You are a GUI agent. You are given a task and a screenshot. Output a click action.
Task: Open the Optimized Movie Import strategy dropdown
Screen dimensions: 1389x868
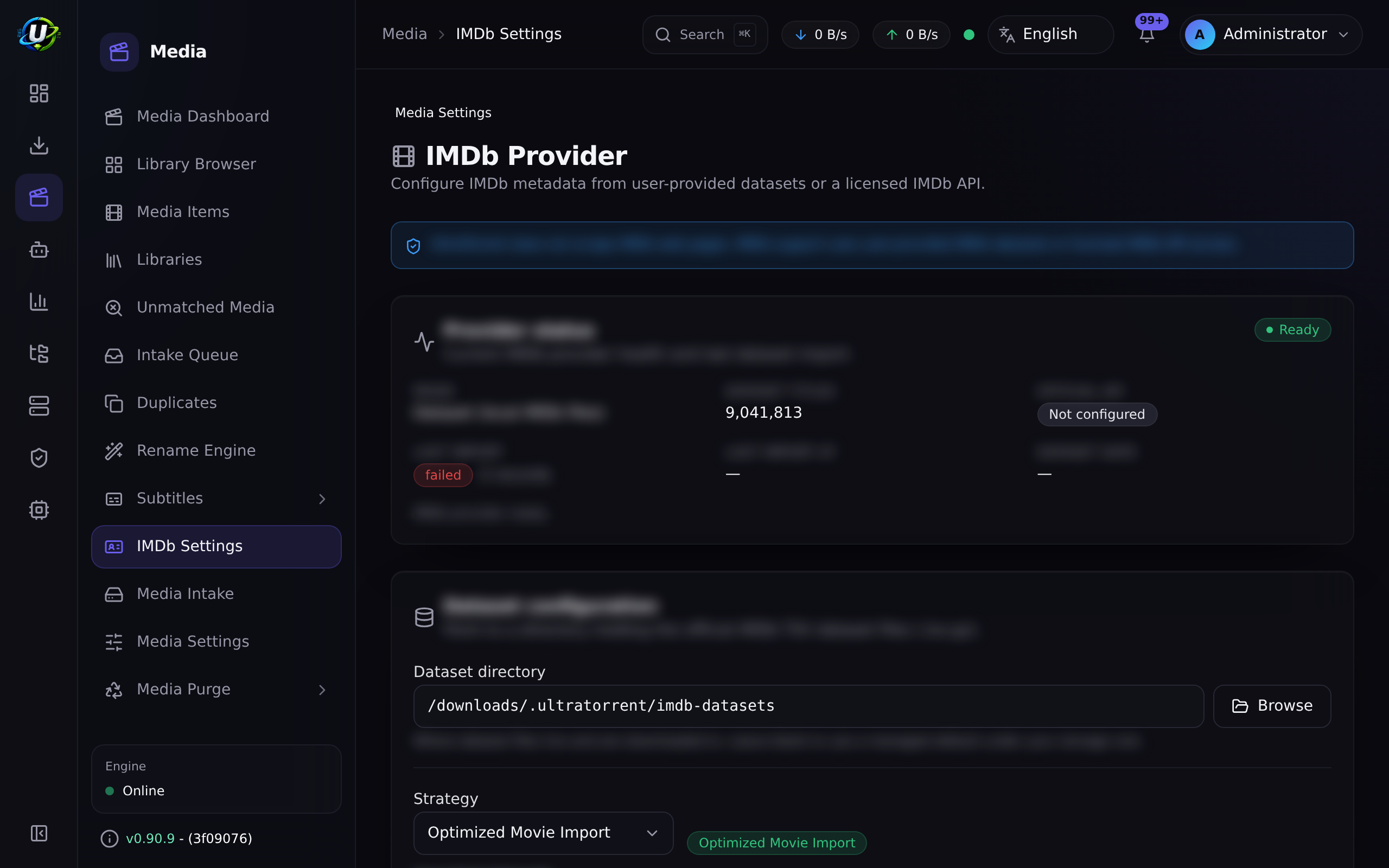(543, 833)
